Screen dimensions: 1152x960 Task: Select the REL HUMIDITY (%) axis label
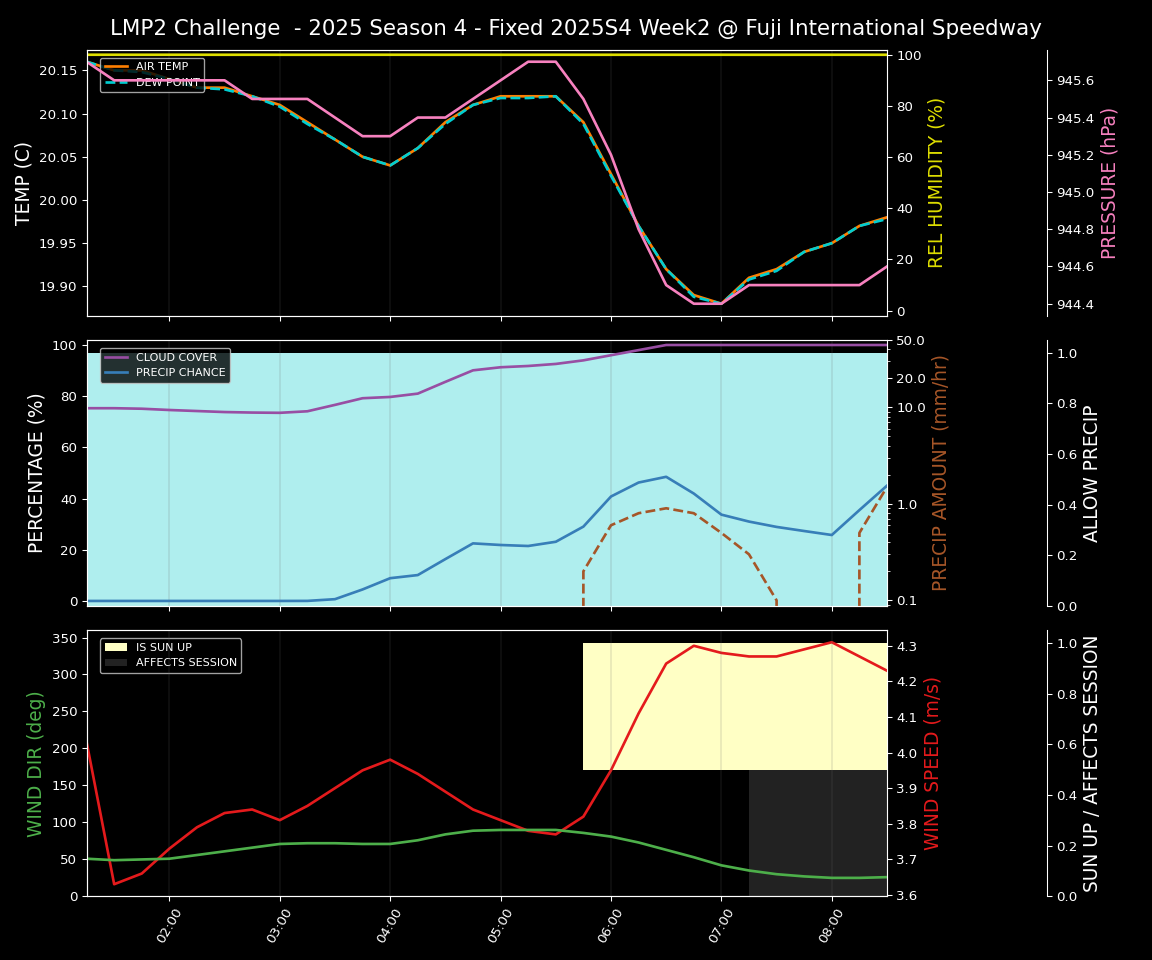click(936, 183)
